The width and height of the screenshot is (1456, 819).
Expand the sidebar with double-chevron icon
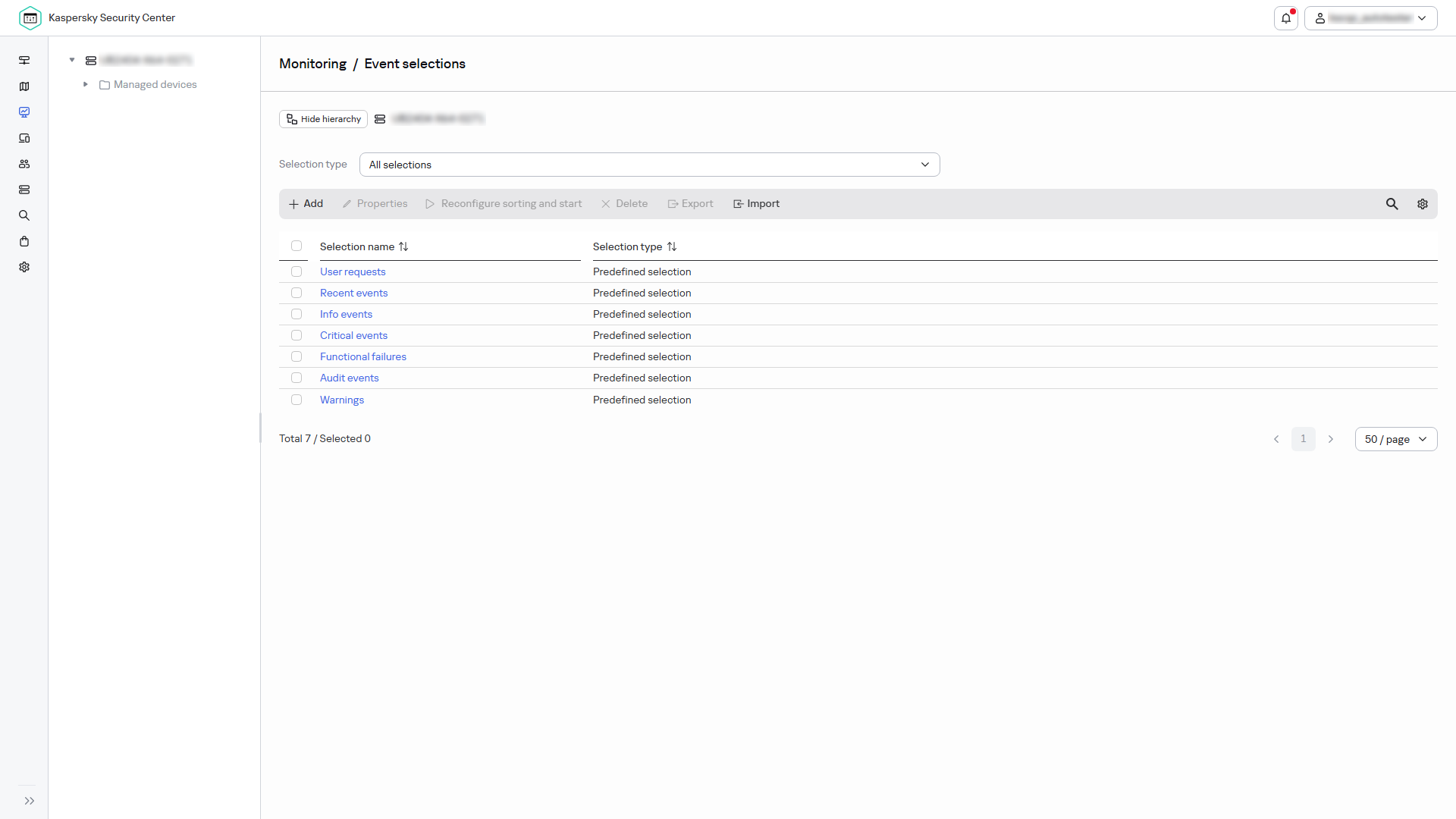pos(30,801)
